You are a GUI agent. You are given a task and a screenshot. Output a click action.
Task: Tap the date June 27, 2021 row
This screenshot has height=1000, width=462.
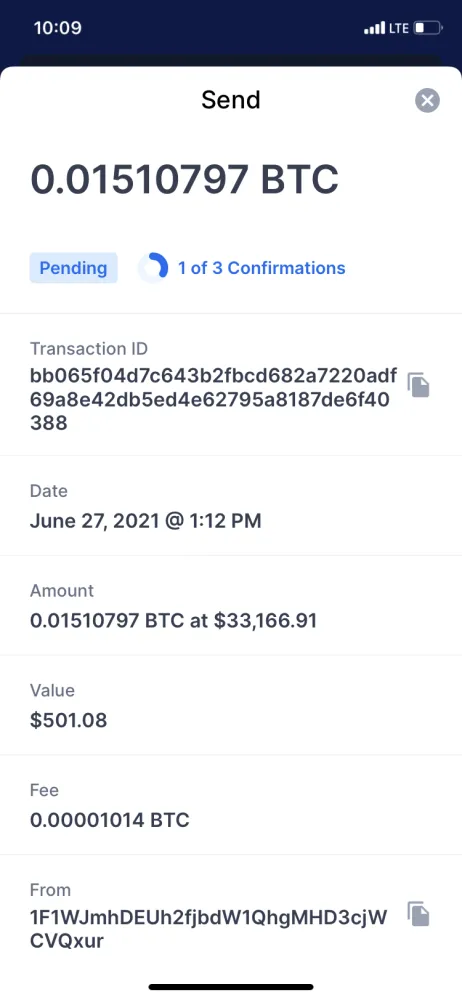click(x=231, y=506)
